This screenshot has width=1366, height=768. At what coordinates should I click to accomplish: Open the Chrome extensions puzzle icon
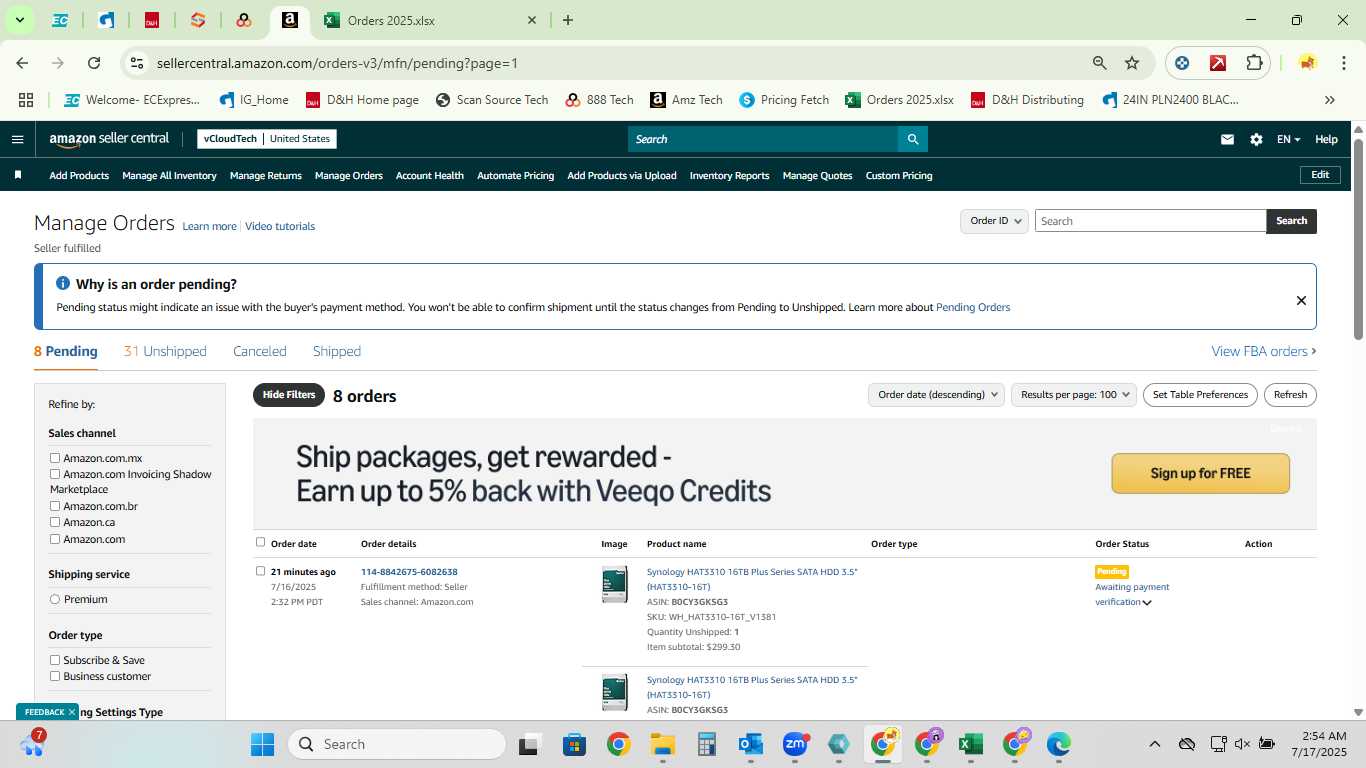tap(1254, 63)
